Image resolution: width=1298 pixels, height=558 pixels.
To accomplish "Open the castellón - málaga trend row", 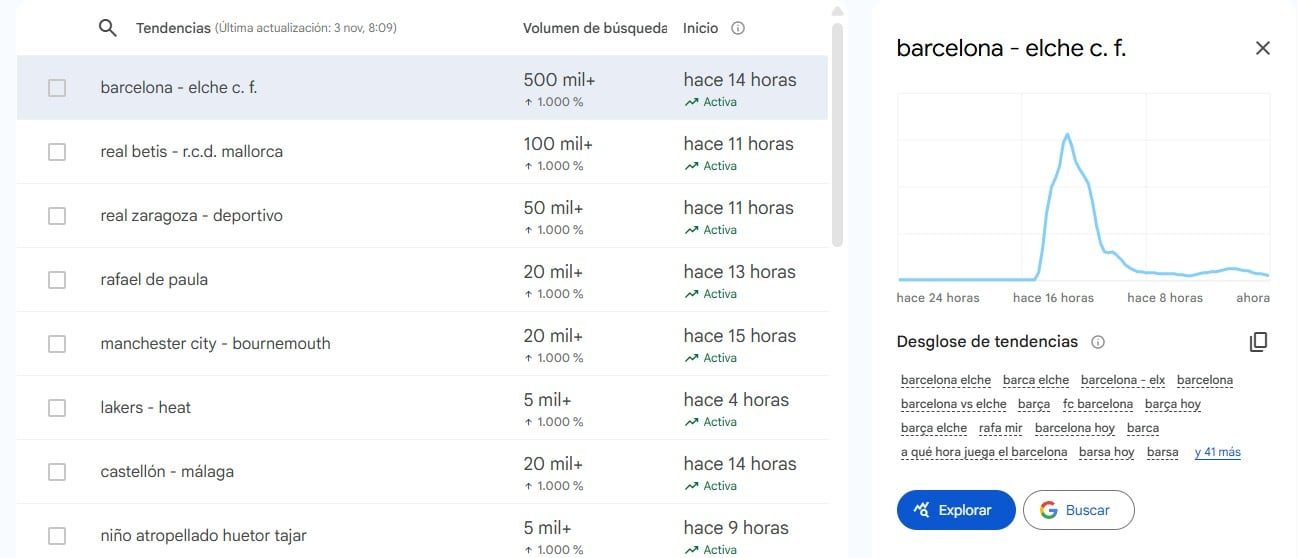I will [167, 471].
